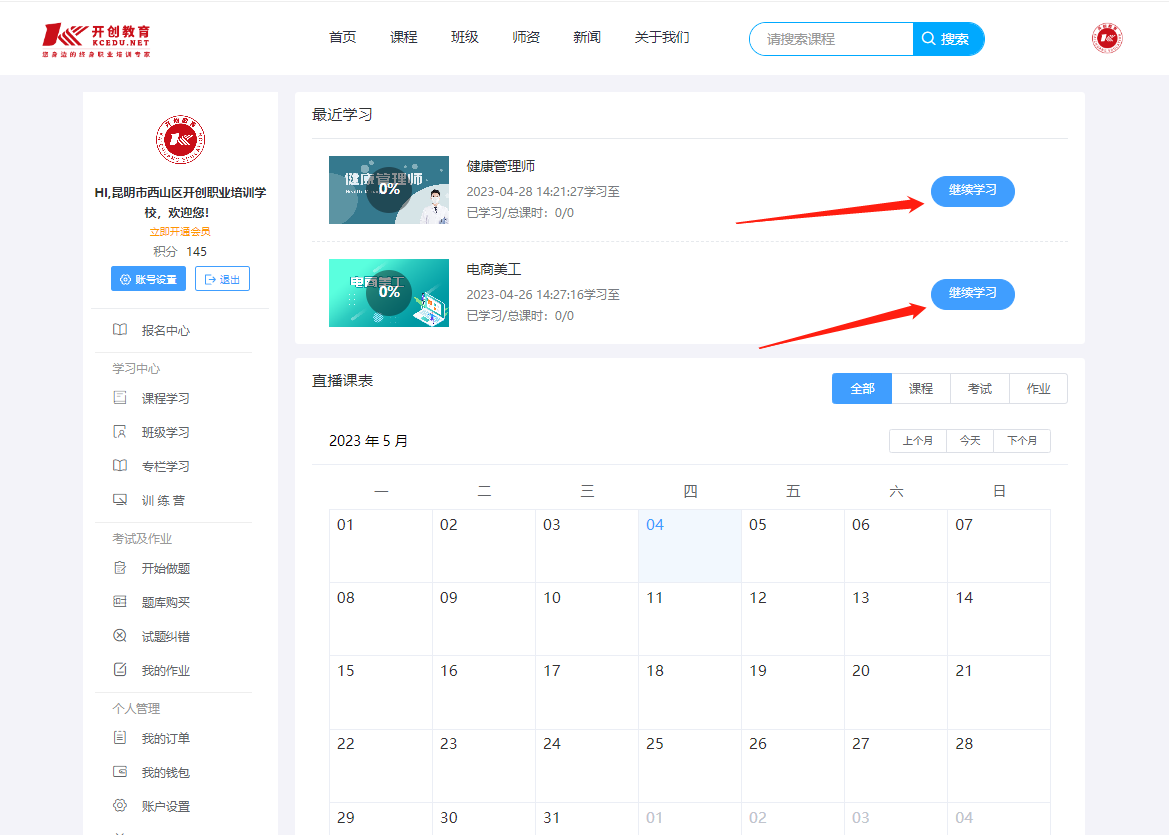Open the user avatar in the top right header
The image size is (1169, 835).
[x=1107, y=38]
